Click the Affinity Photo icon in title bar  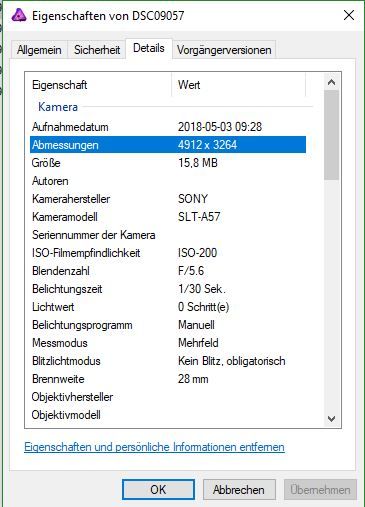coord(19,15)
